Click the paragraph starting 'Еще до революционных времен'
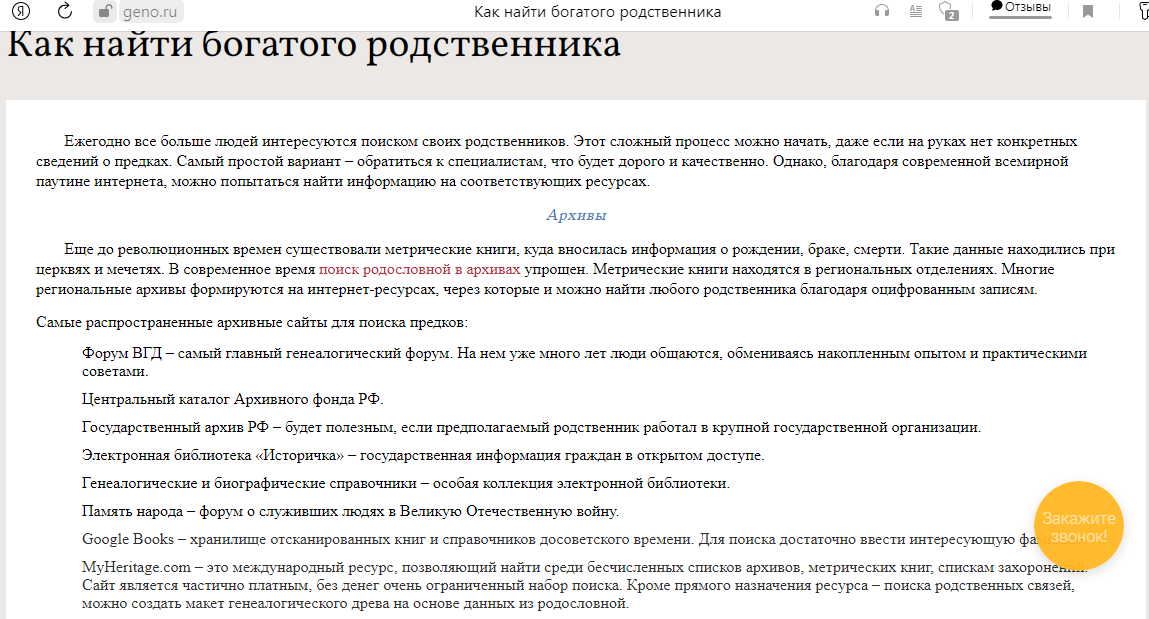 pyautogui.click(x=575, y=270)
